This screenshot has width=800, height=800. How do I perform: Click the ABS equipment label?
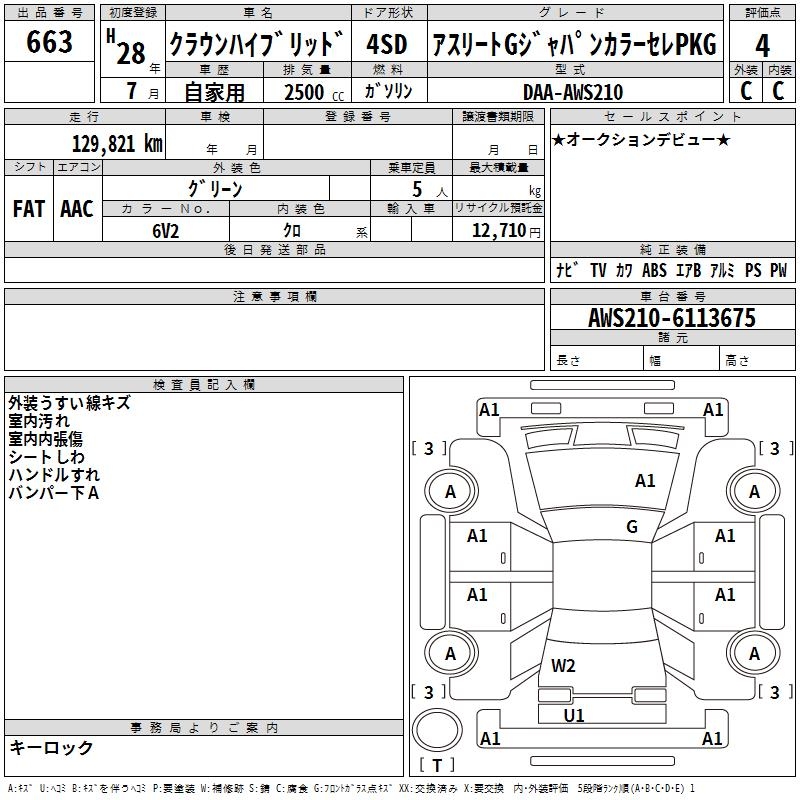pyautogui.click(x=654, y=270)
